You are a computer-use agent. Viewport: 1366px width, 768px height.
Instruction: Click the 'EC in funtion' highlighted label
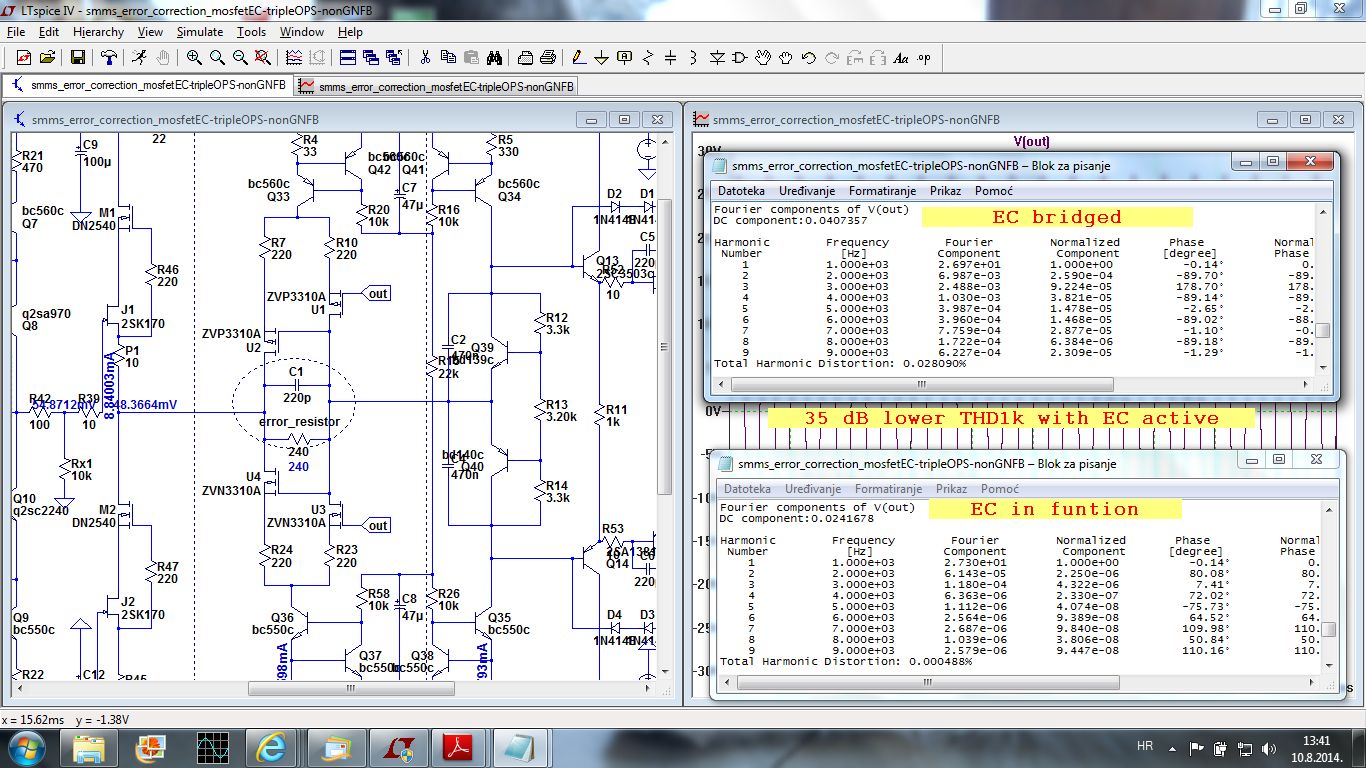pos(1055,509)
